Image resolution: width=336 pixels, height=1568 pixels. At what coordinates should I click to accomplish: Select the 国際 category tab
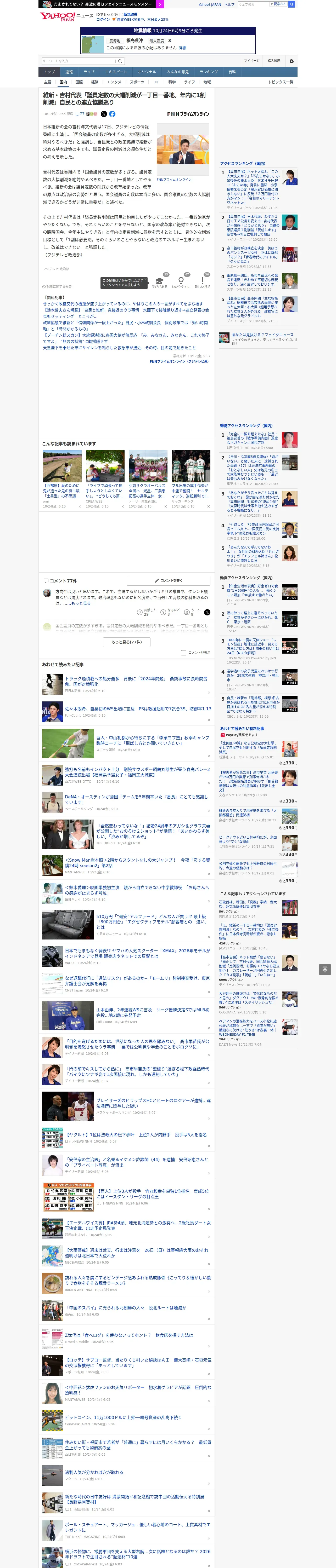coord(79,82)
